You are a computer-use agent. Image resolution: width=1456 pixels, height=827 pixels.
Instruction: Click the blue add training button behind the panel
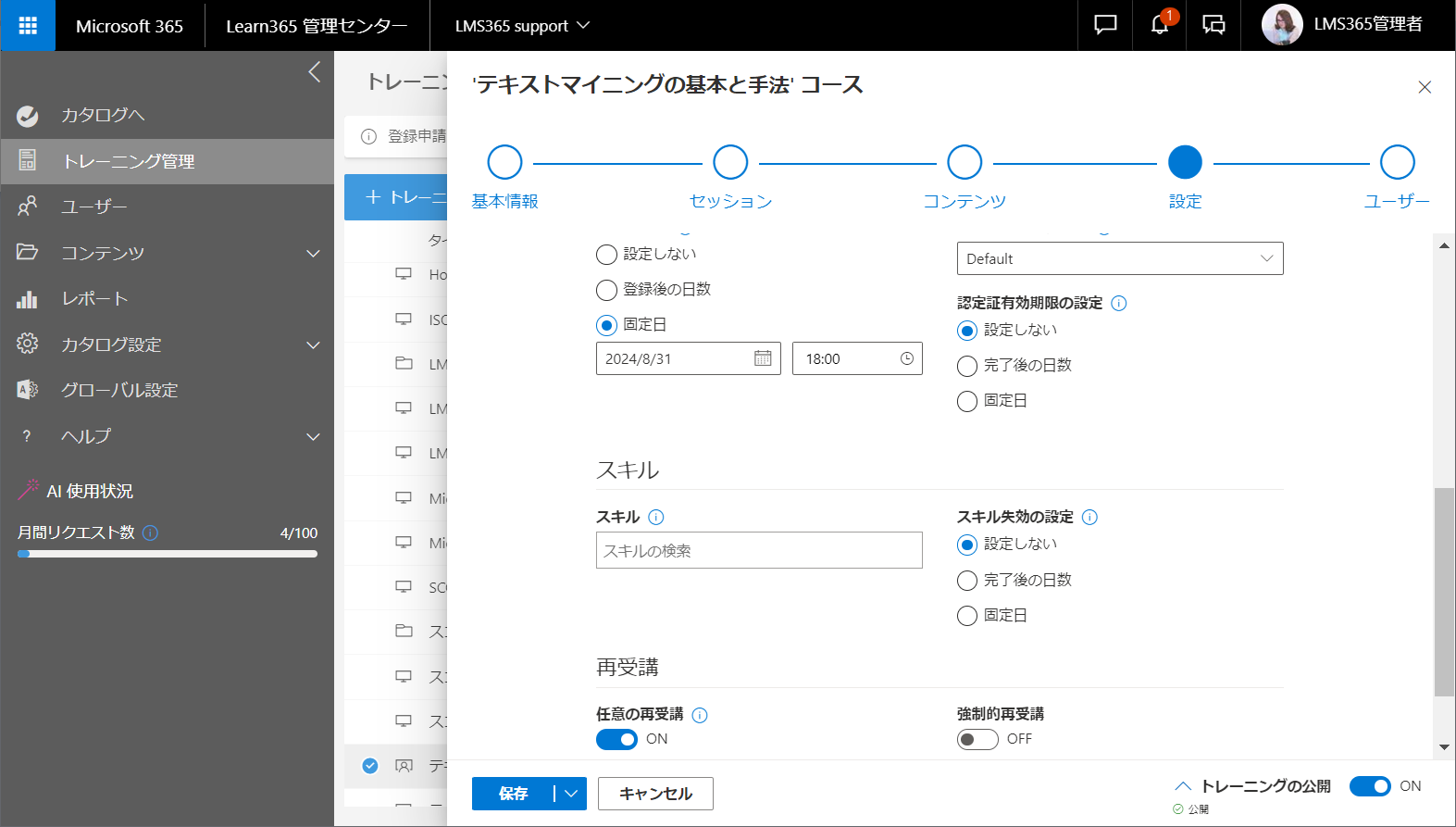click(396, 197)
